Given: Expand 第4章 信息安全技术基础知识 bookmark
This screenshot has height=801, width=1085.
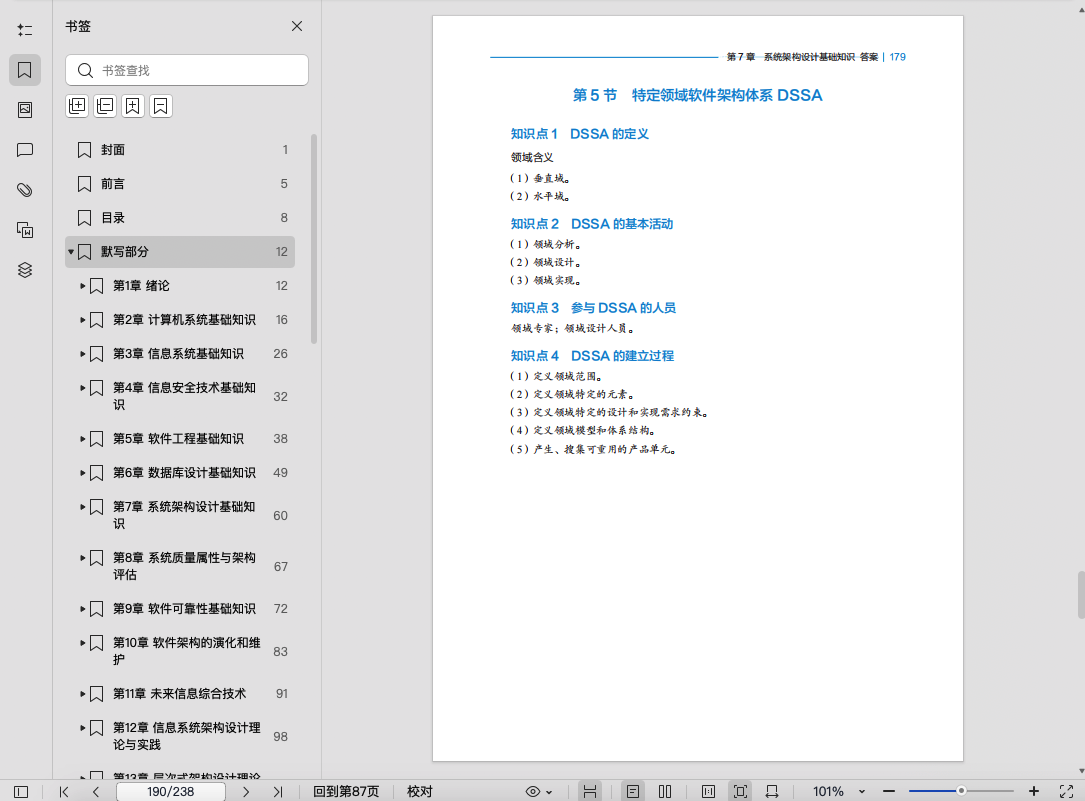Looking at the screenshot, I should (x=82, y=387).
